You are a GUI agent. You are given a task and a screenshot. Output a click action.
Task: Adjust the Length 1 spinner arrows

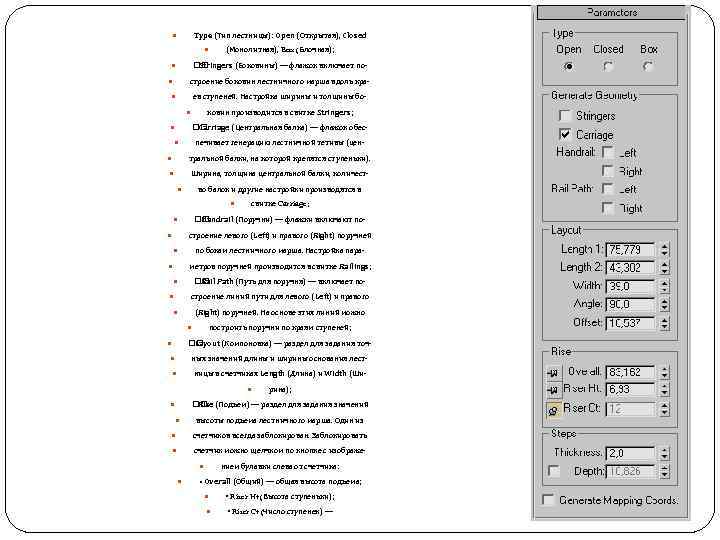tap(664, 249)
